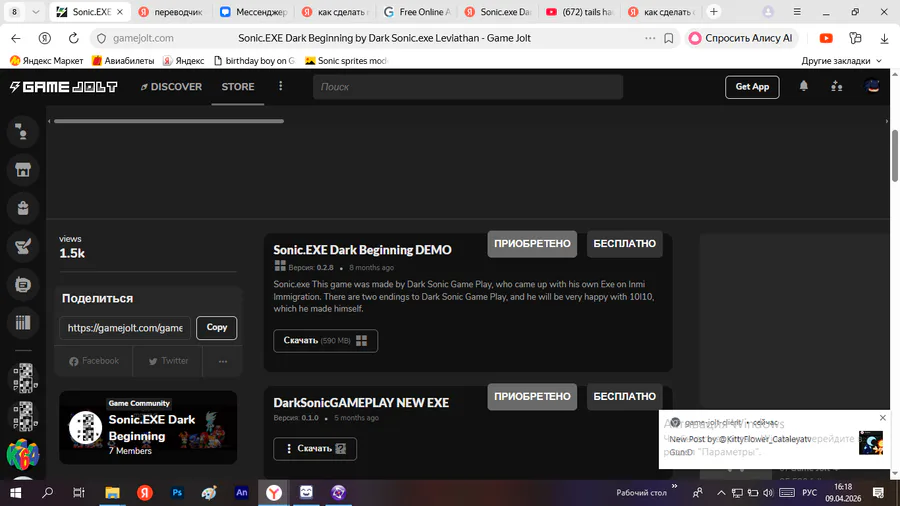Open the three-dot menu next to STORE
The image size is (900, 506).
point(281,86)
